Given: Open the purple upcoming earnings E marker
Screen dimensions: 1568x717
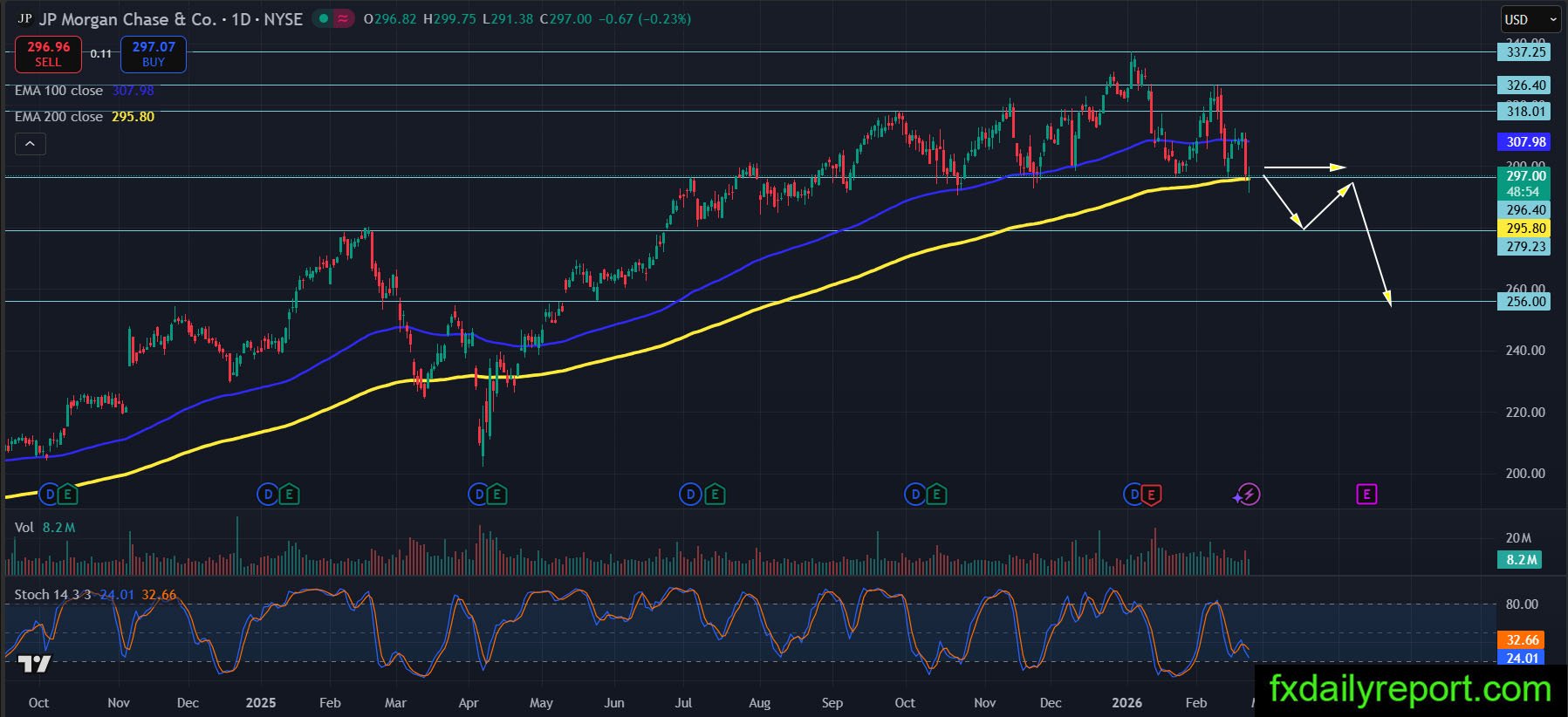Looking at the screenshot, I should coord(1366,495).
